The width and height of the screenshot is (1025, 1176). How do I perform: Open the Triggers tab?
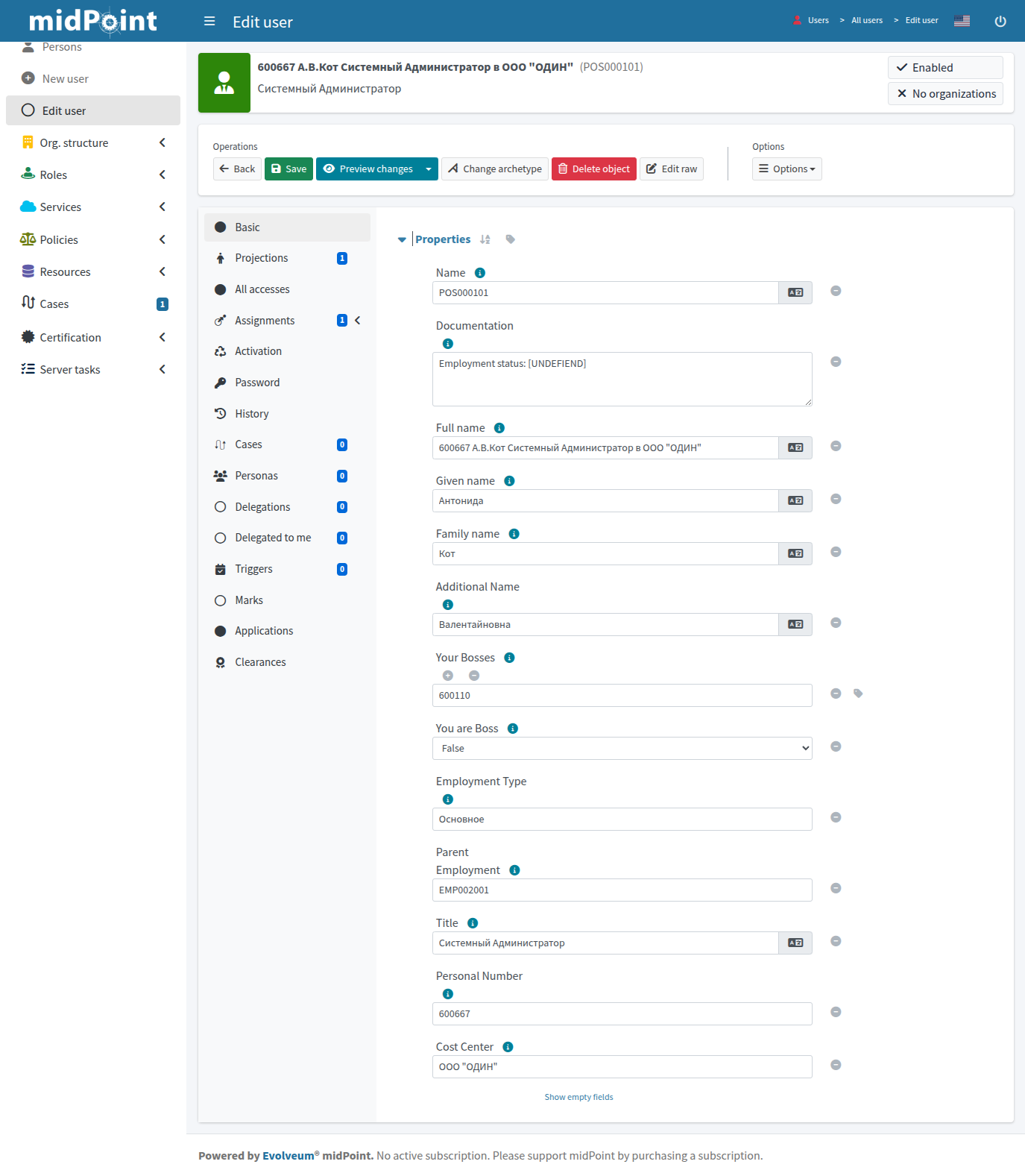(x=287, y=569)
